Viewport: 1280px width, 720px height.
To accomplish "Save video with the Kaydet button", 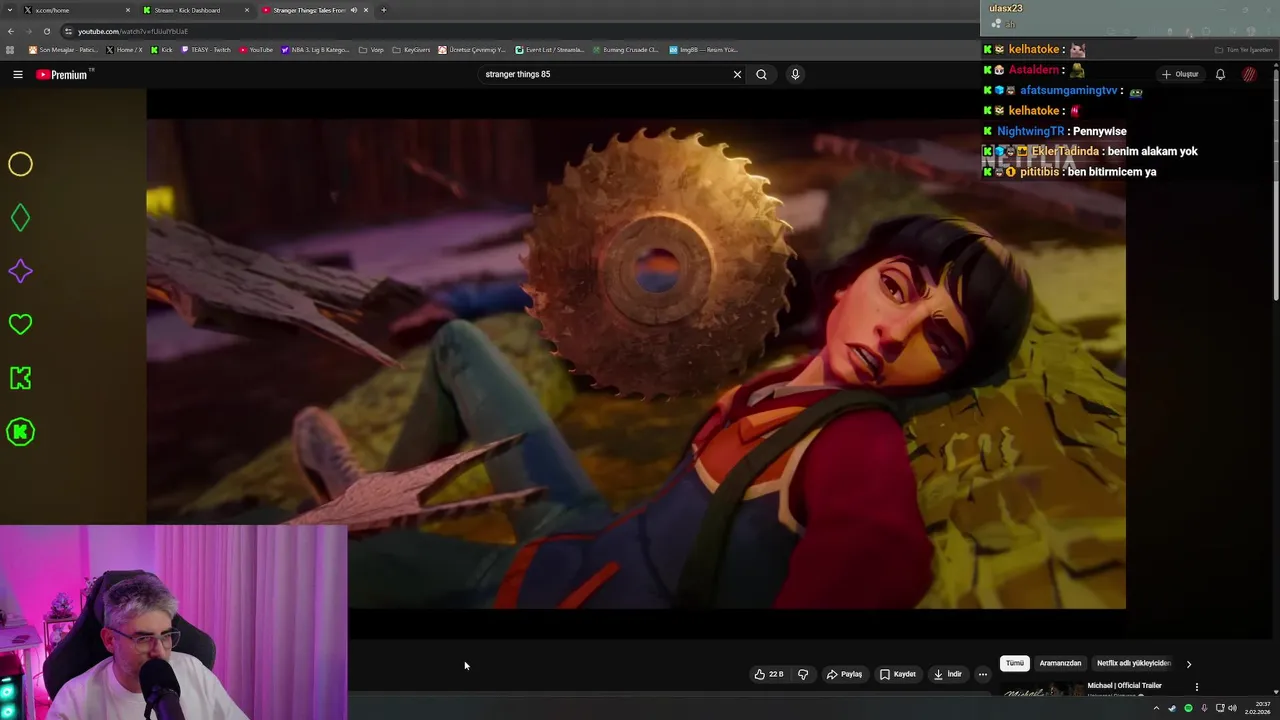I will (898, 674).
